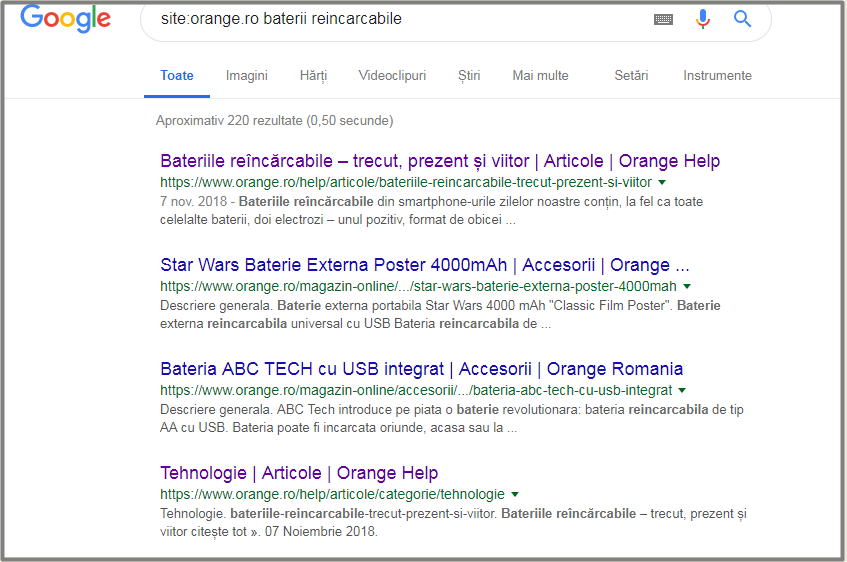The width and height of the screenshot is (847, 562).
Task: Open Bateria ABC TECH result link
Action: point(421,369)
